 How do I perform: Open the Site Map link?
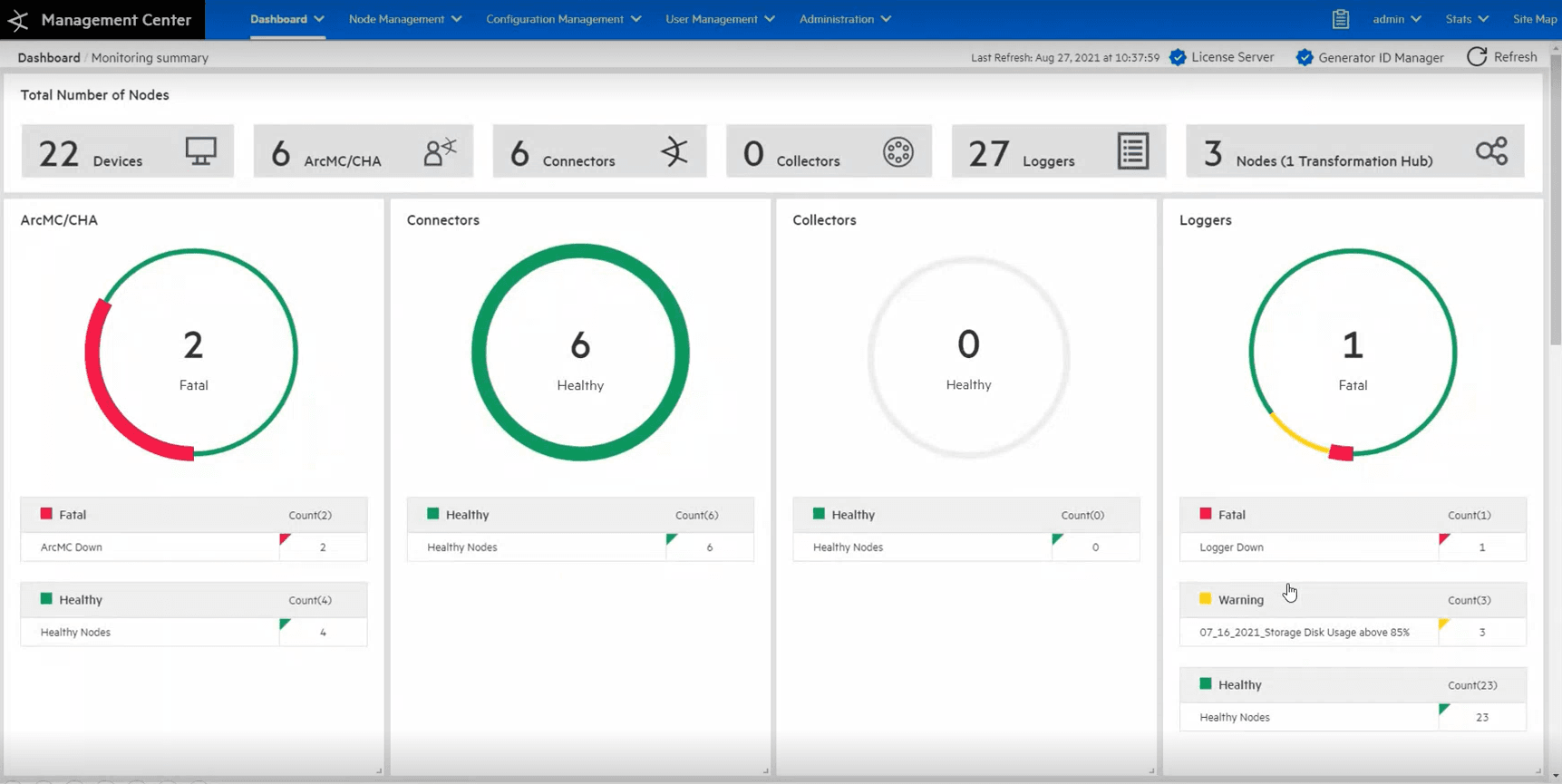click(1534, 19)
